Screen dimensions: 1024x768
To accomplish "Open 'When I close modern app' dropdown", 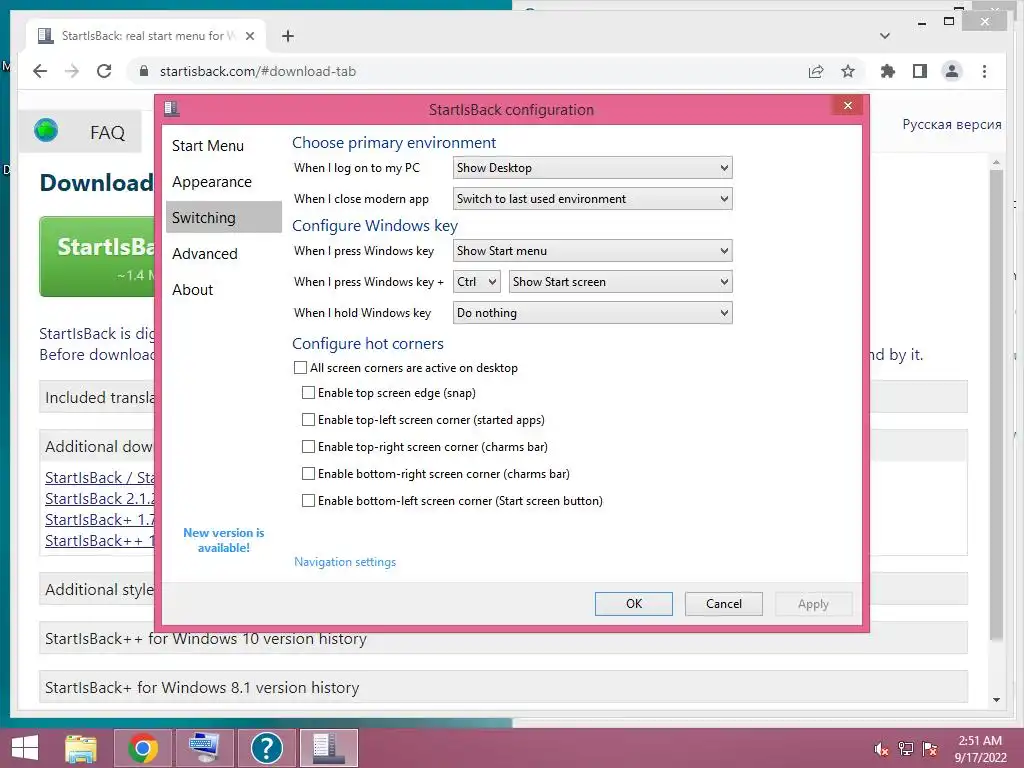I will [x=592, y=199].
